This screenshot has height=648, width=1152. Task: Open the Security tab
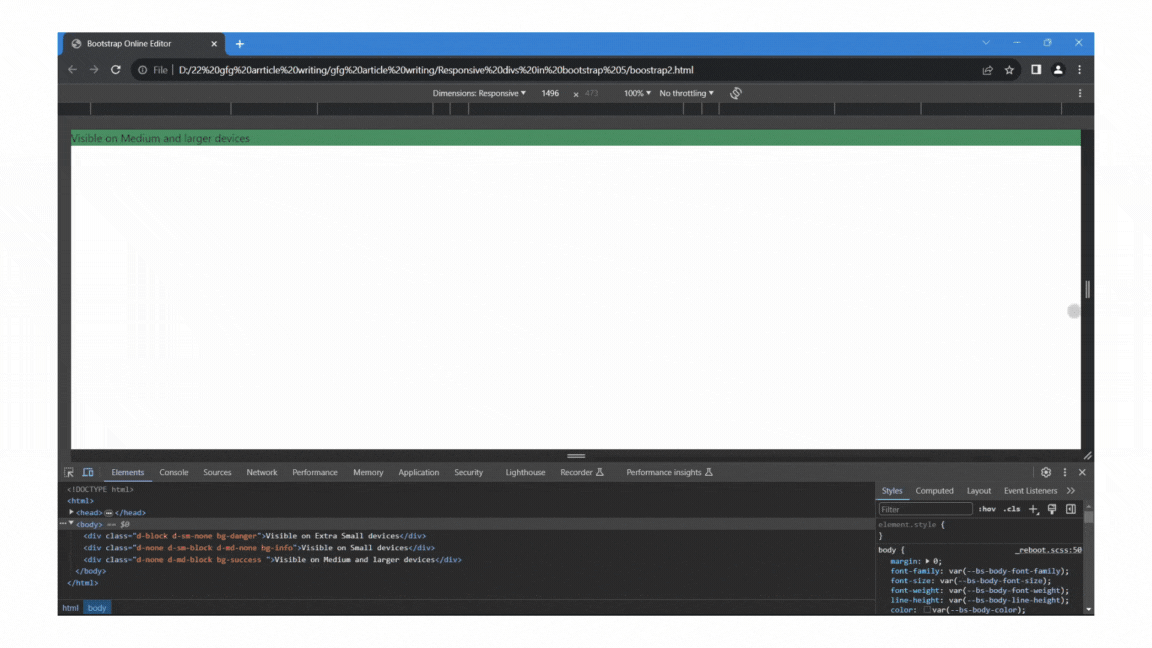[x=469, y=472]
